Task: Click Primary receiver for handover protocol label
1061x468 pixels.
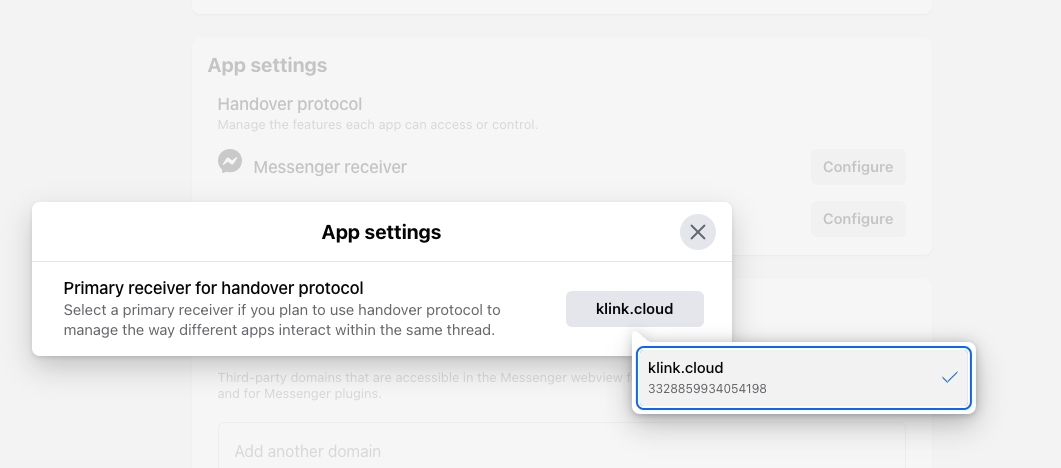Action: click(213, 288)
